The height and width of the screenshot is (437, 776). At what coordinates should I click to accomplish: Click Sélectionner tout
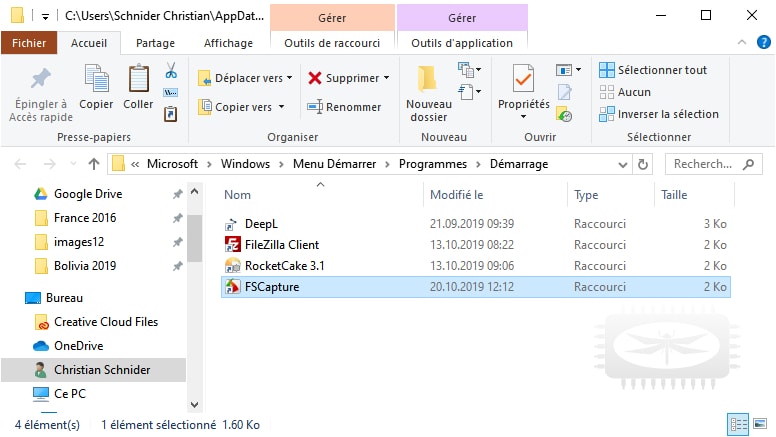click(653, 70)
